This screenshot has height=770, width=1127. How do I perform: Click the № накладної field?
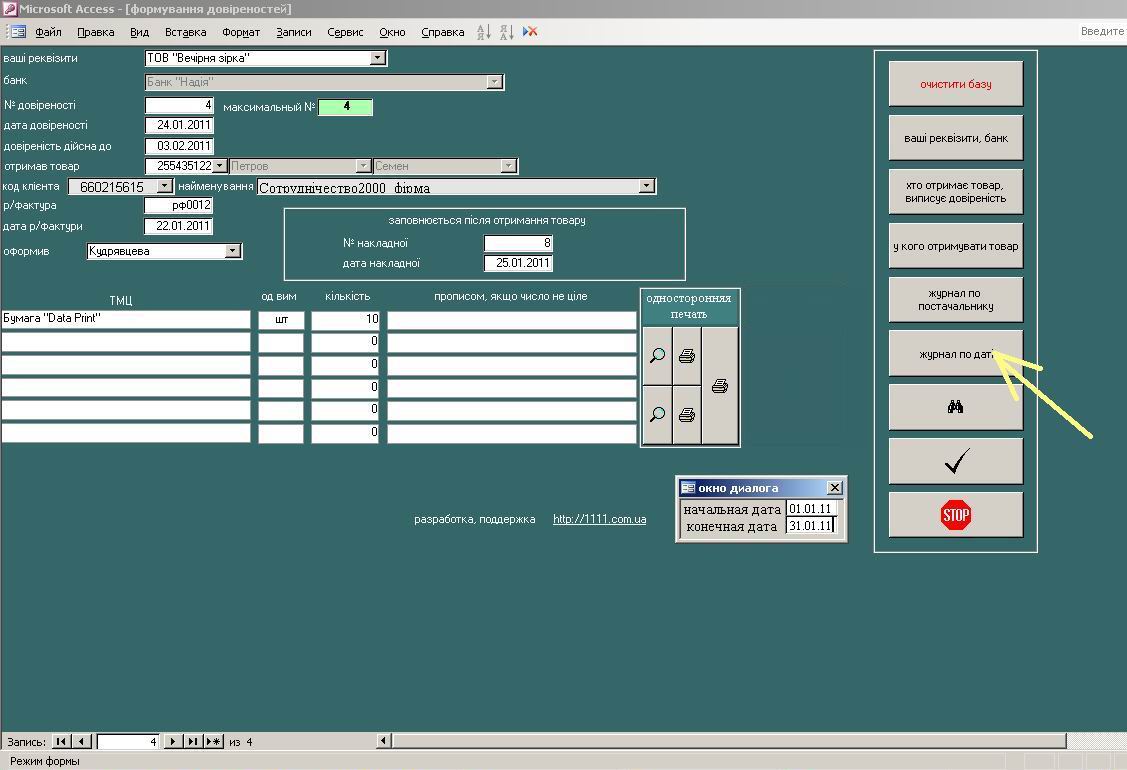click(x=518, y=243)
